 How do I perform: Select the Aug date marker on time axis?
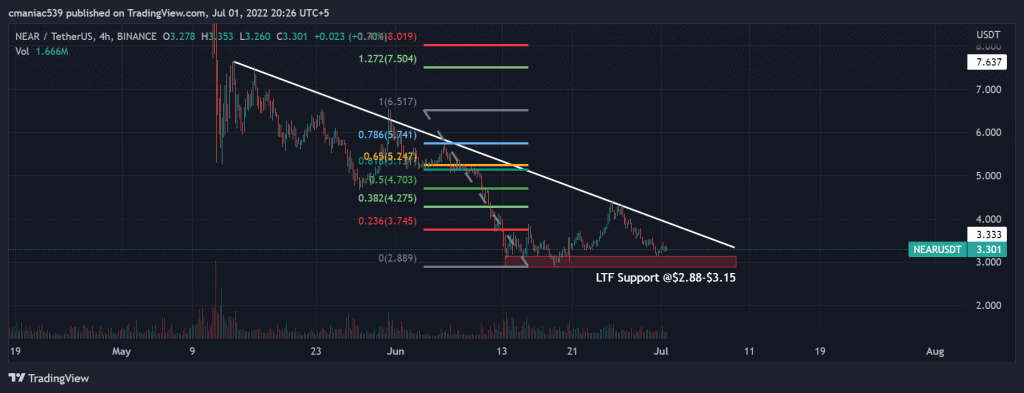tap(935, 351)
